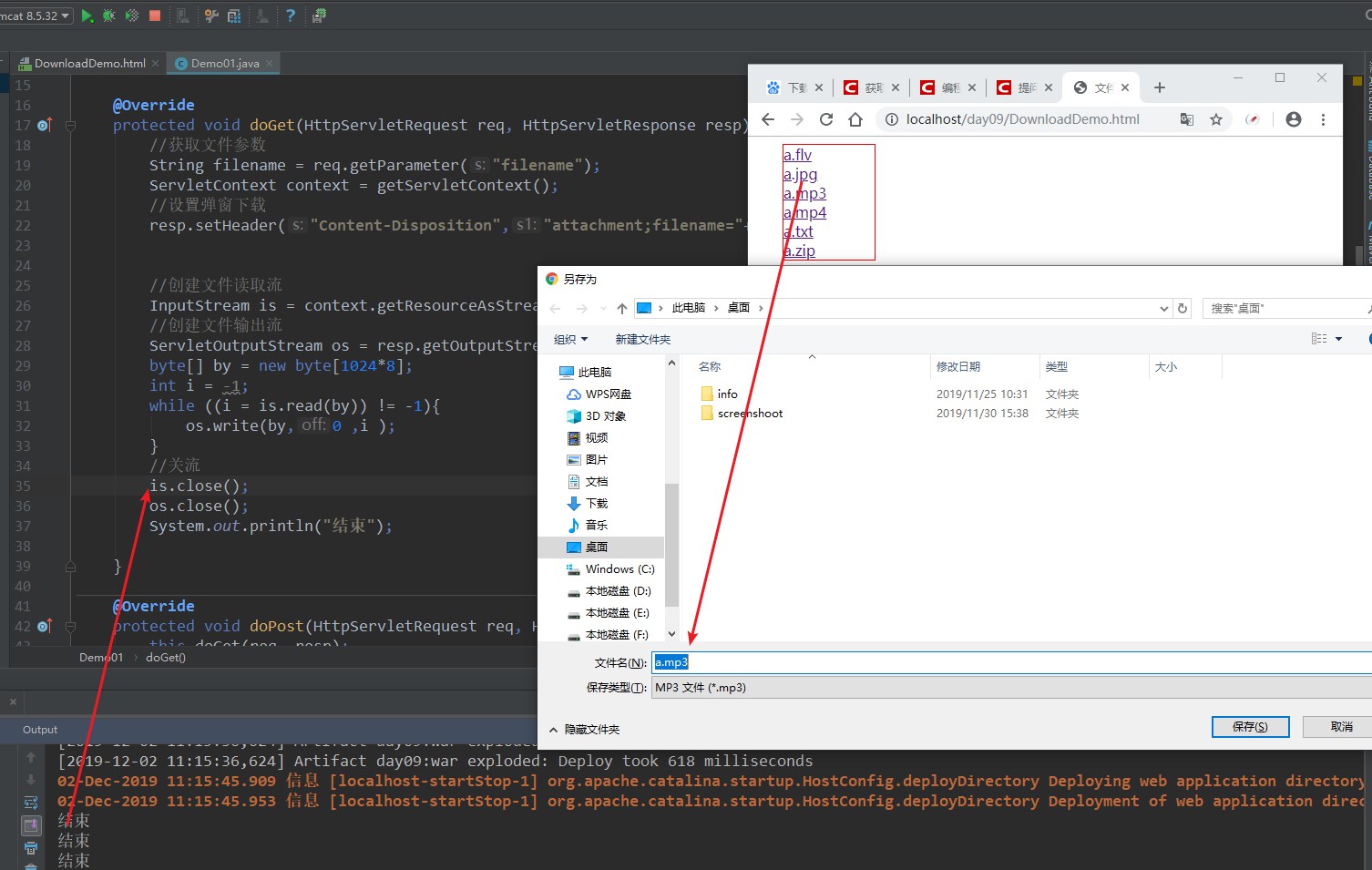The width and height of the screenshot is (1372, 870).
Task: Click the blue question mark help icon
Action: pos(291,15)
